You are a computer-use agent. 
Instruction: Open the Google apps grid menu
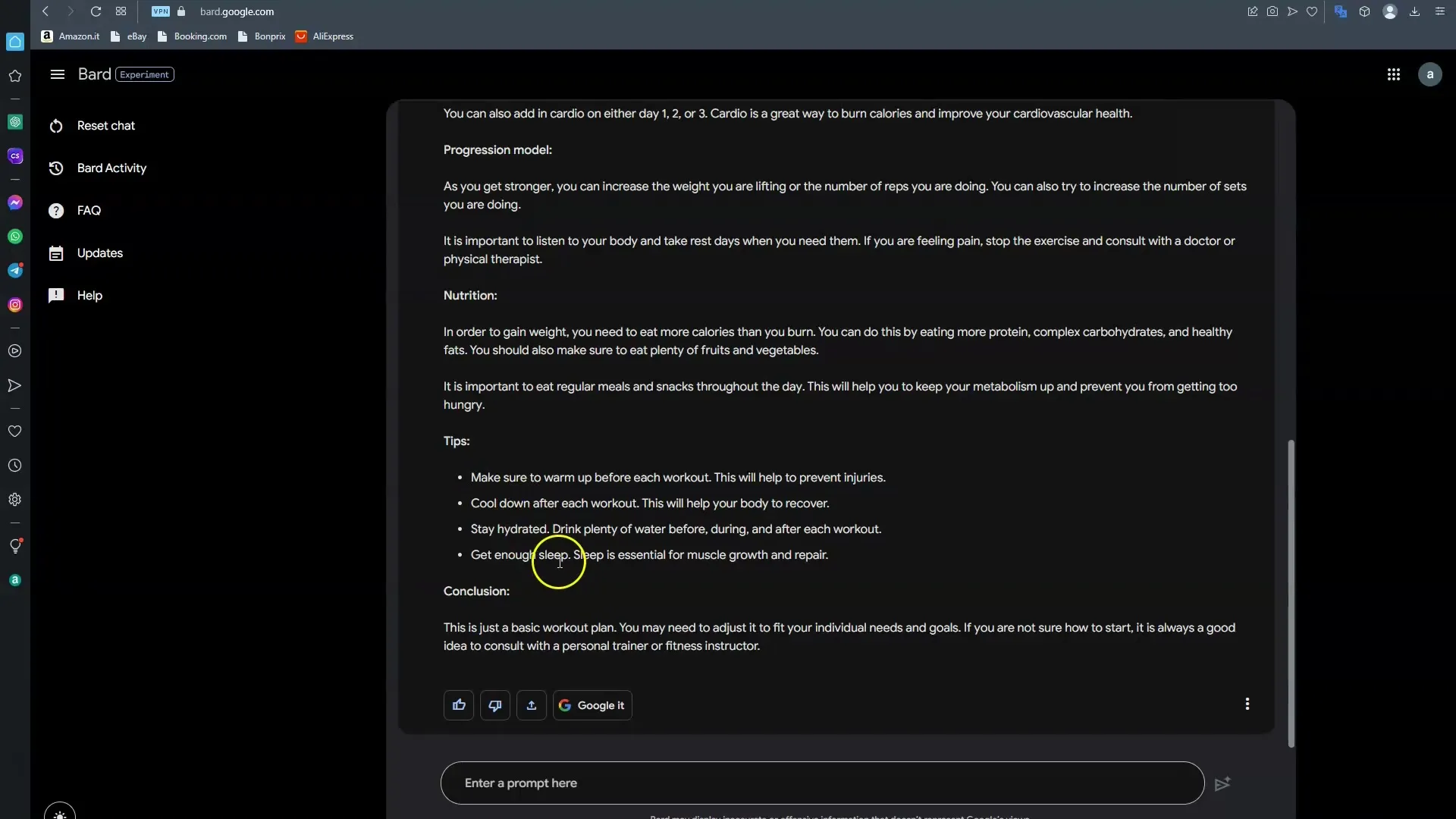(1393, 73)
